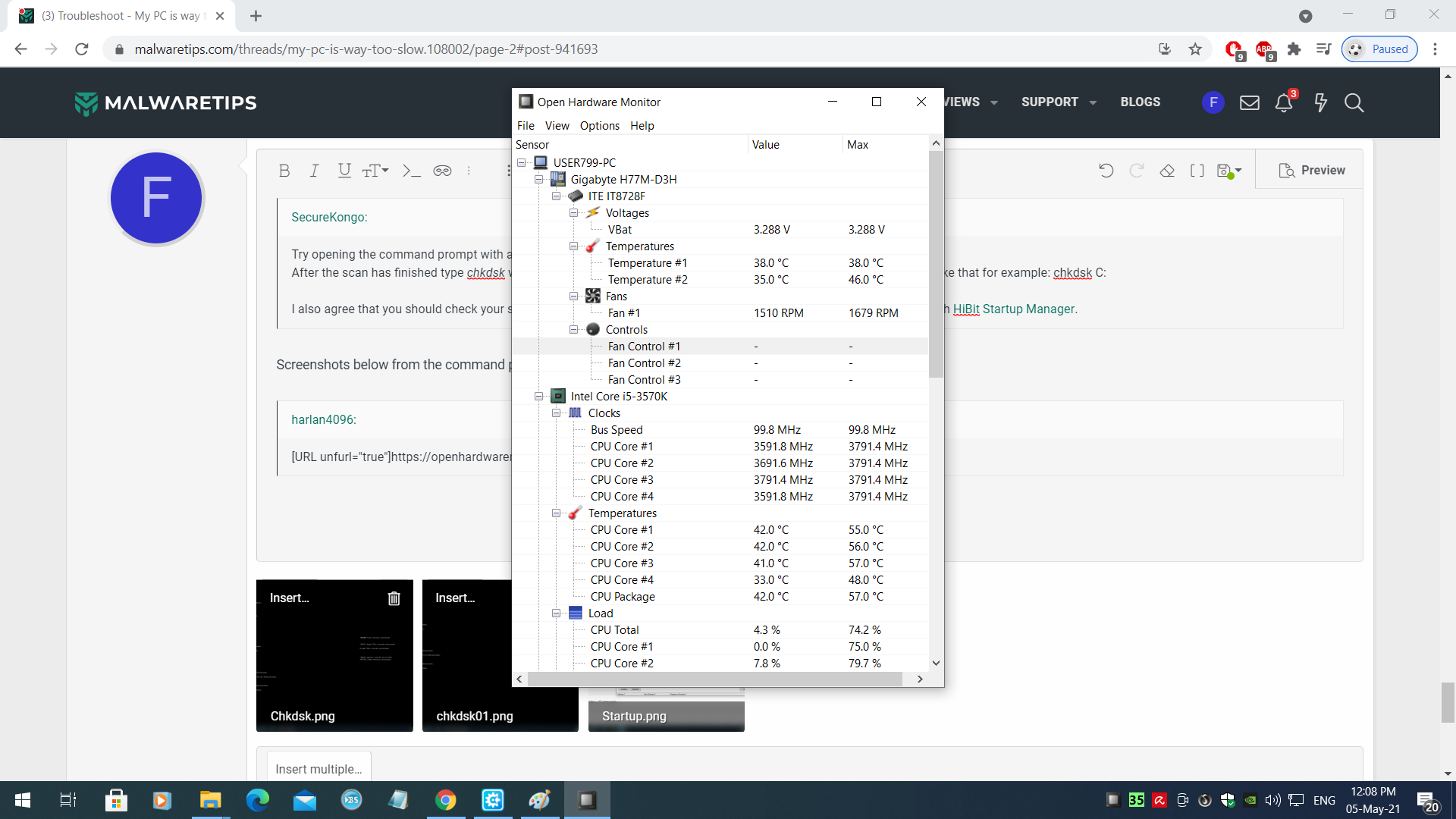Delete the Chkdsk.png attachment with trash icon
Viewport: 1456px width, 819px height.
(394, 598)
